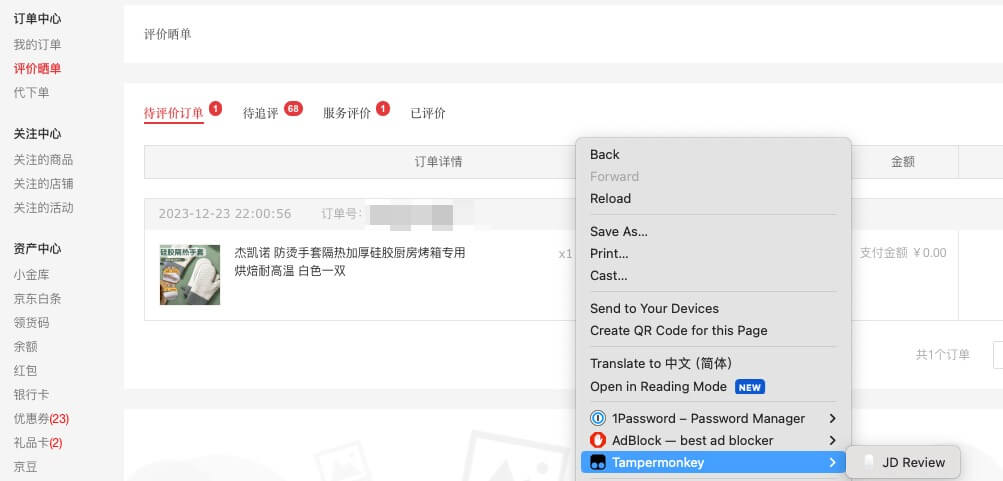
Task: Click the NEW badge beside Reading Mode
Action: click(x=750, y=387)
